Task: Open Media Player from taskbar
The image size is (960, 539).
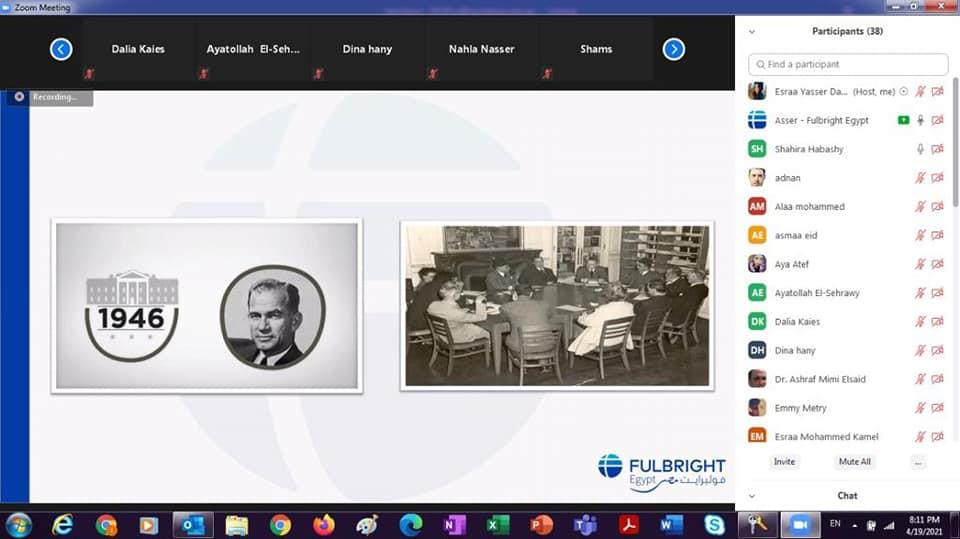Action: coord(149,525)
